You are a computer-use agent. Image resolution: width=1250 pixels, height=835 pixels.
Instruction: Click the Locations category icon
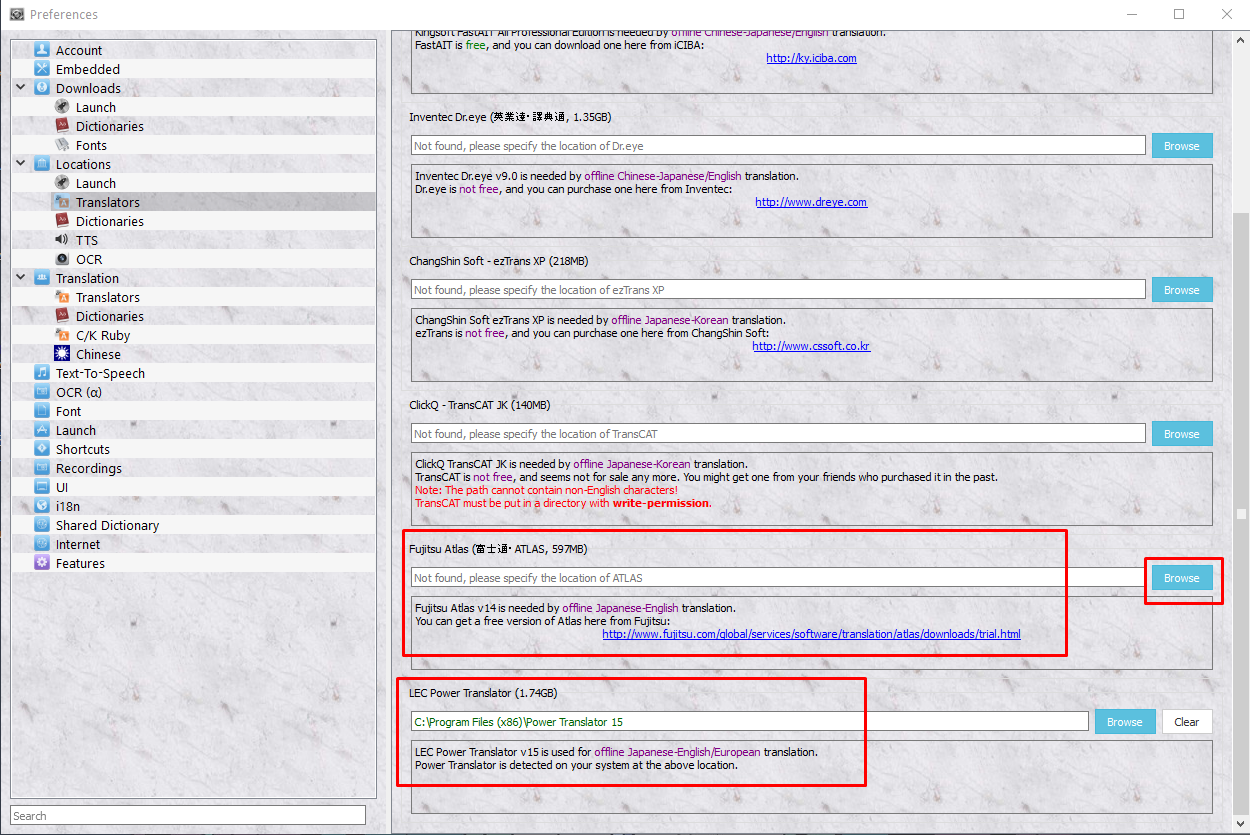click(42, 164)
